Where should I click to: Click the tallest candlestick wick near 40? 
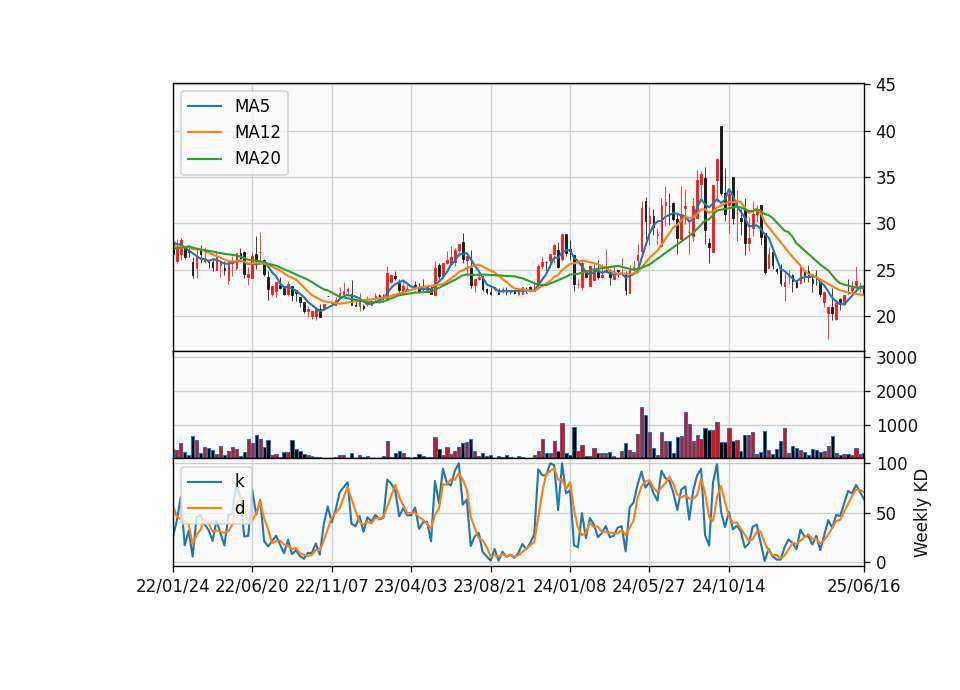(x=721, y=160)
